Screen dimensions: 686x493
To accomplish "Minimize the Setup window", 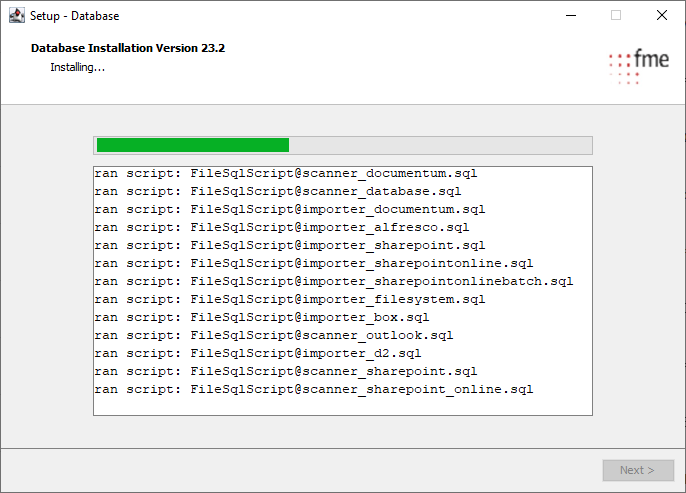I will pyautogui.click(x=570, y=15).
